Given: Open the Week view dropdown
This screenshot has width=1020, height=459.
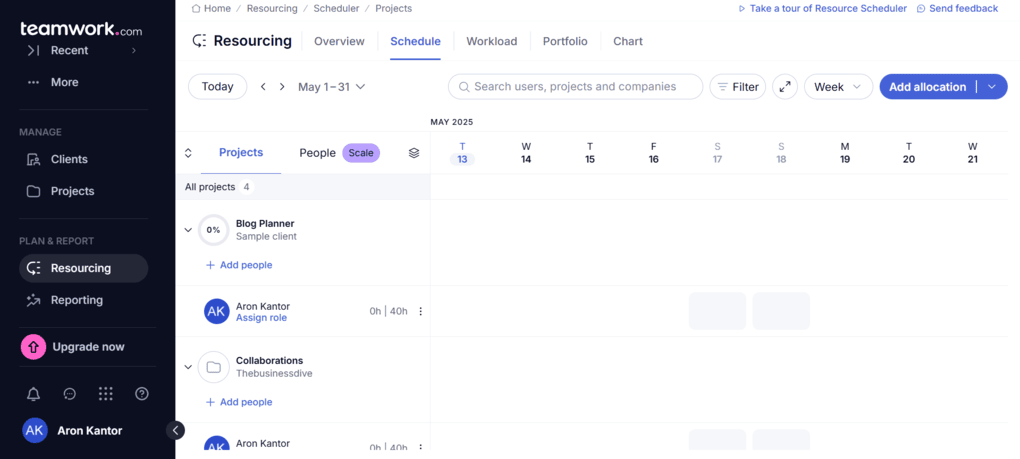Looking at the screenshot, I should tap(838, 87).
